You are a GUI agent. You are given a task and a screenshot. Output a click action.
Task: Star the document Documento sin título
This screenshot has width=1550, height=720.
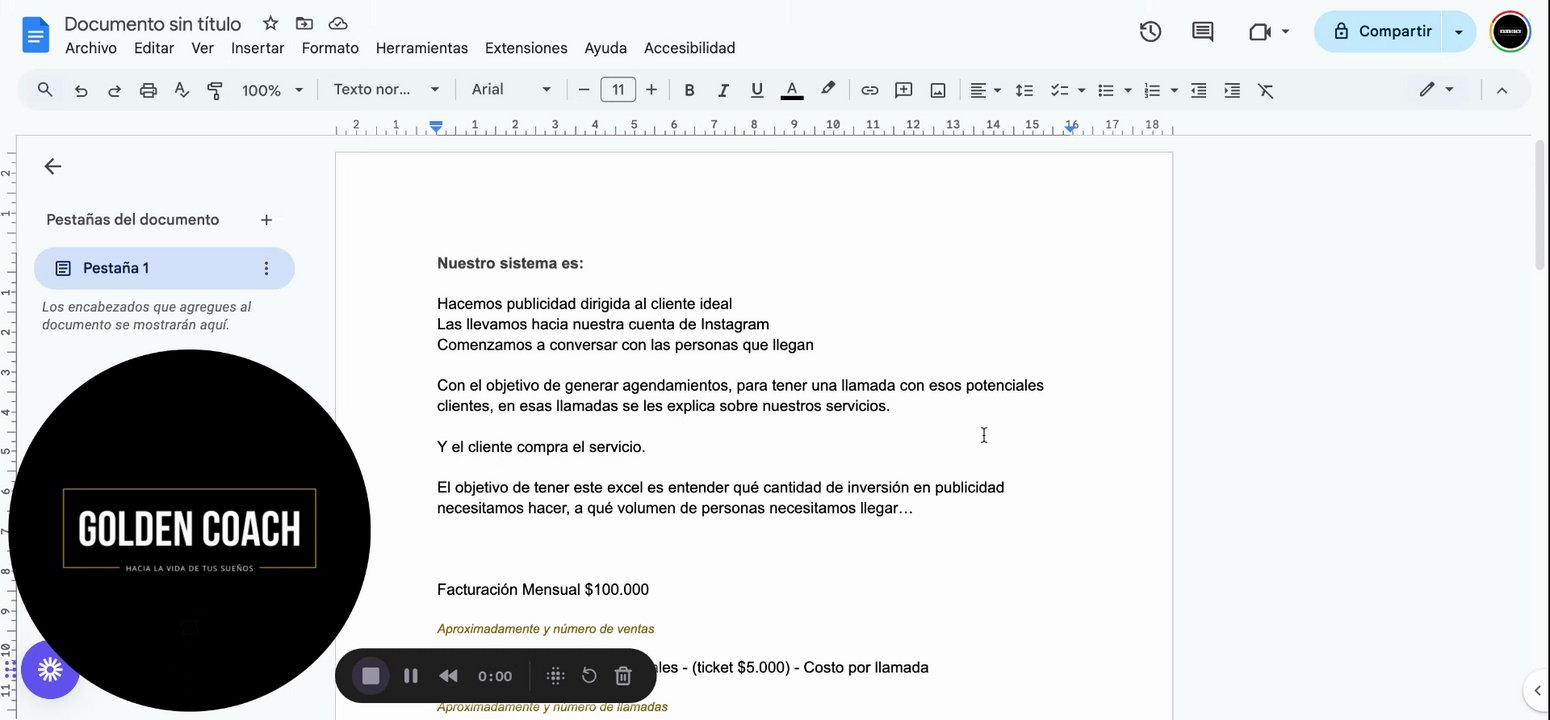(x=270, y=23)
